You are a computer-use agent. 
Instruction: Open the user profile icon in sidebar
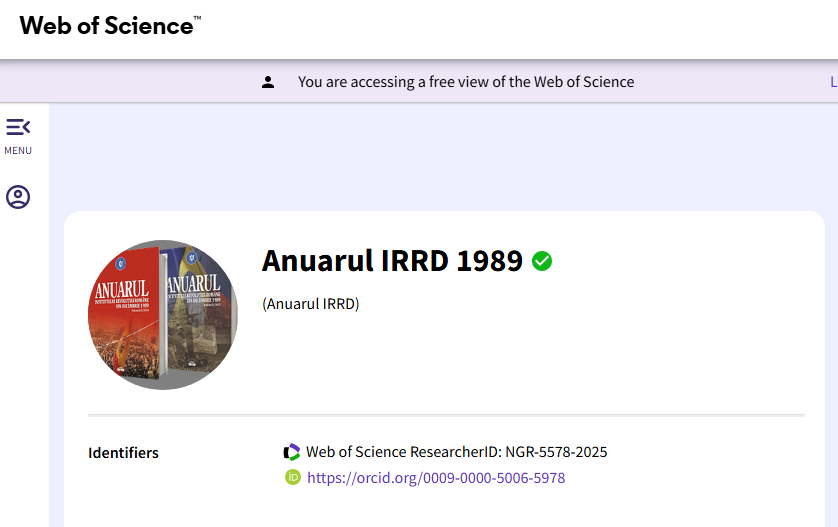(18, 197)
